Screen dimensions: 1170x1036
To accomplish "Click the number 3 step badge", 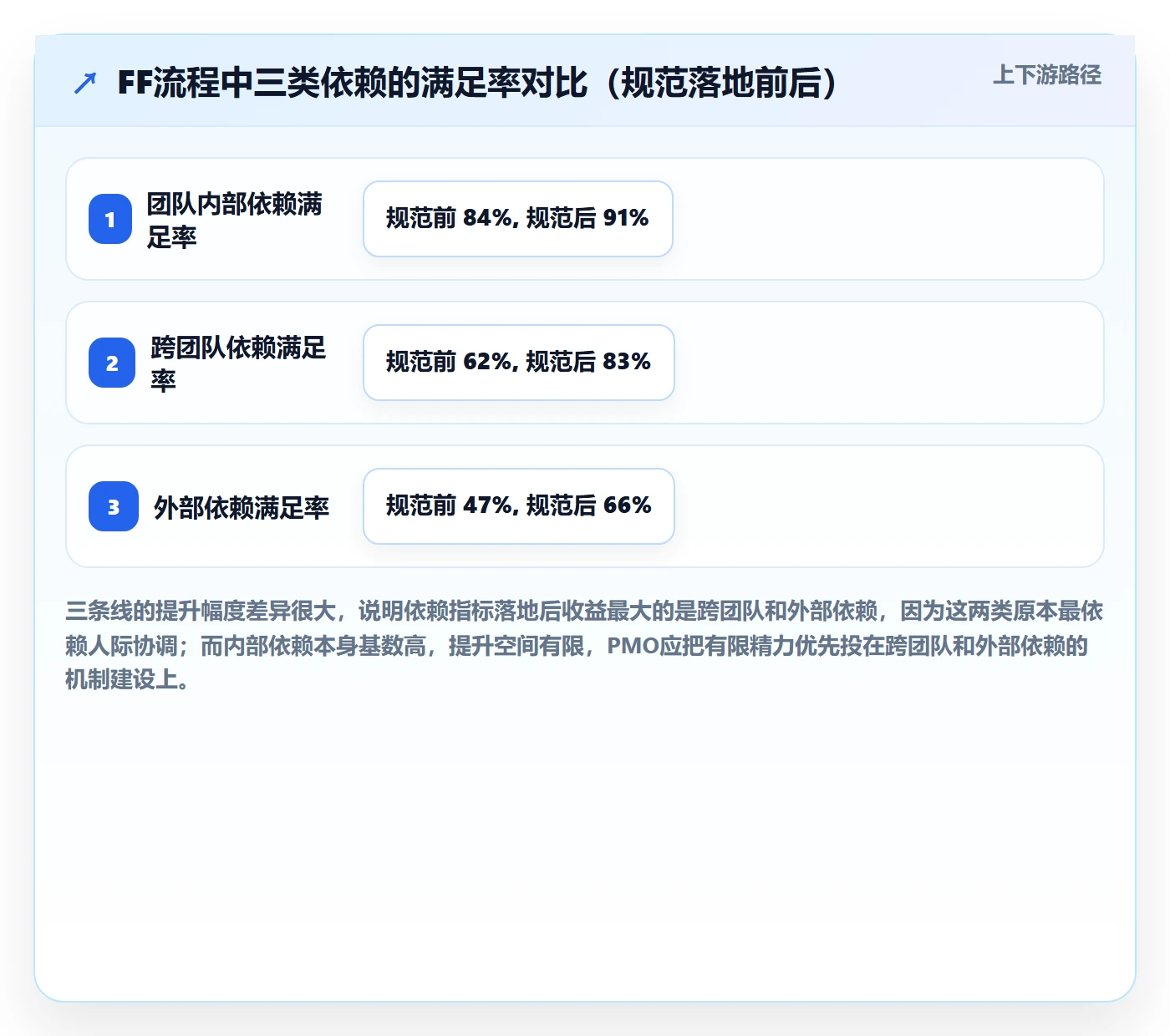I will (114, 506).
